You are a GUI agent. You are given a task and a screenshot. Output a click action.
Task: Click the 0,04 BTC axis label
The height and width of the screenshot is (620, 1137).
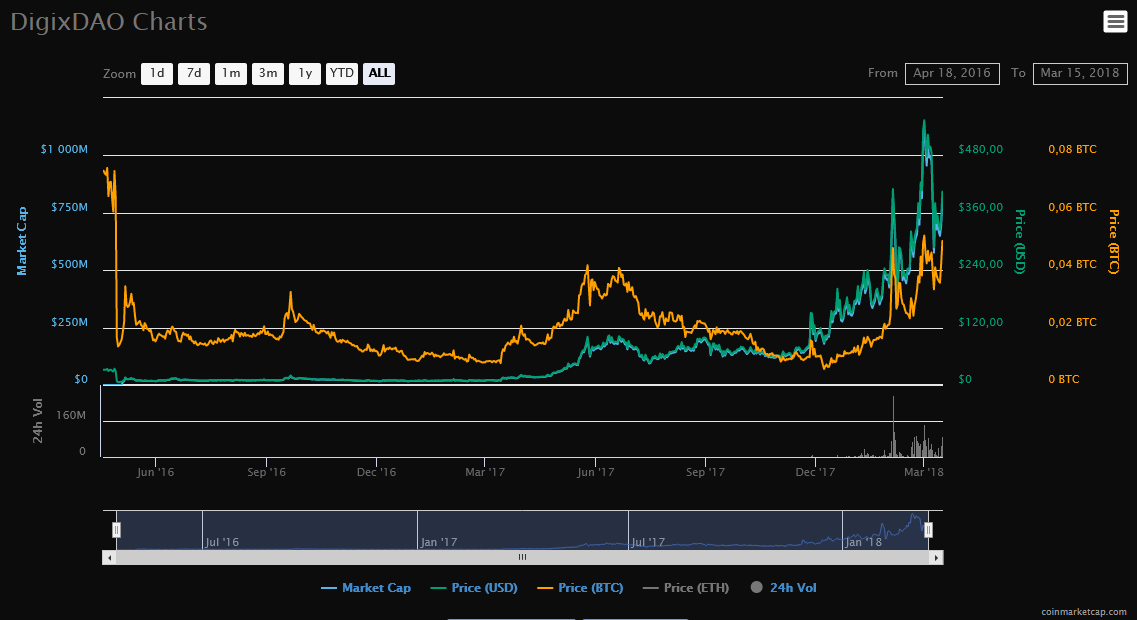[x=1072, y=264]
